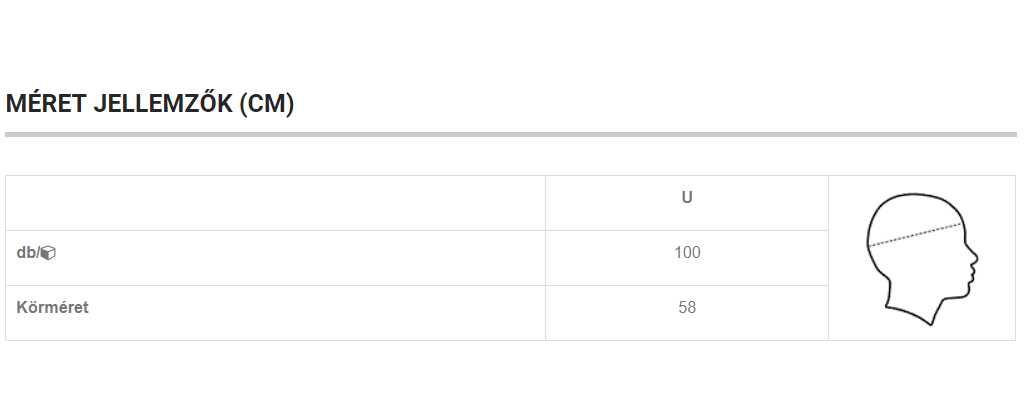Click the 100 pieces-per-box value
Viewport: 1025px width, 420px height.
(687, 253)
